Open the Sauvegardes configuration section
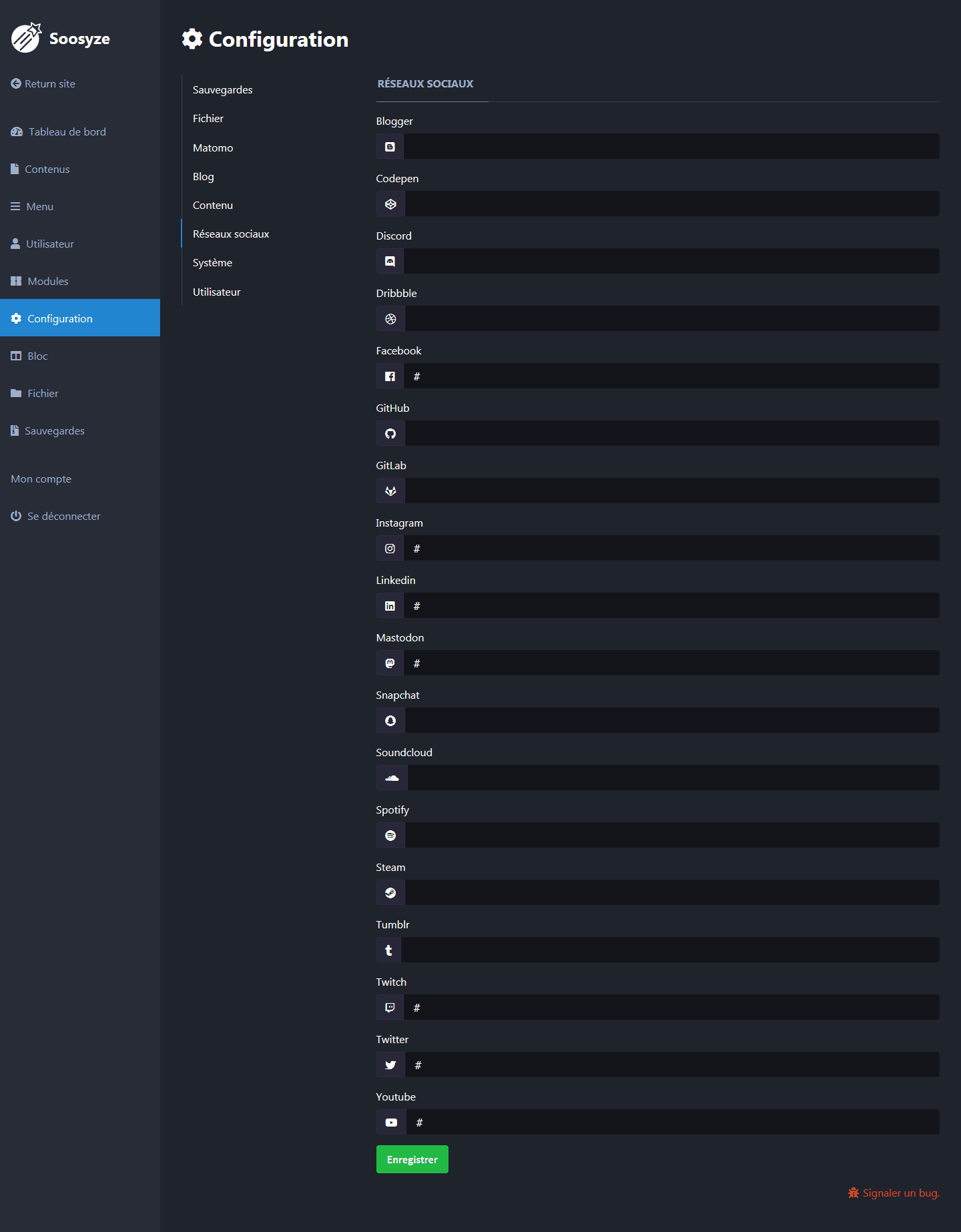 click(223, 89)
